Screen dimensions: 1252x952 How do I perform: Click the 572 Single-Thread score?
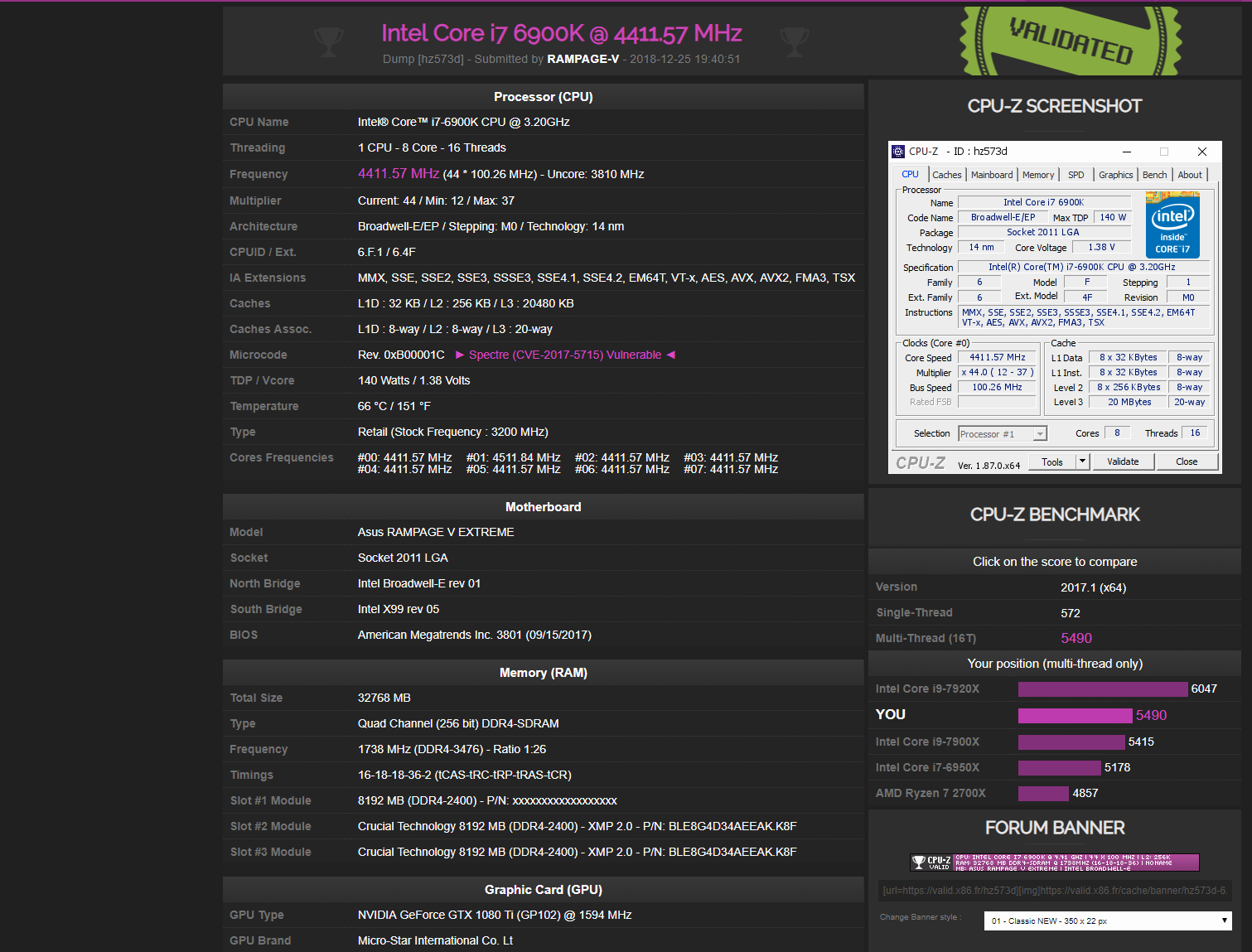1071,613
